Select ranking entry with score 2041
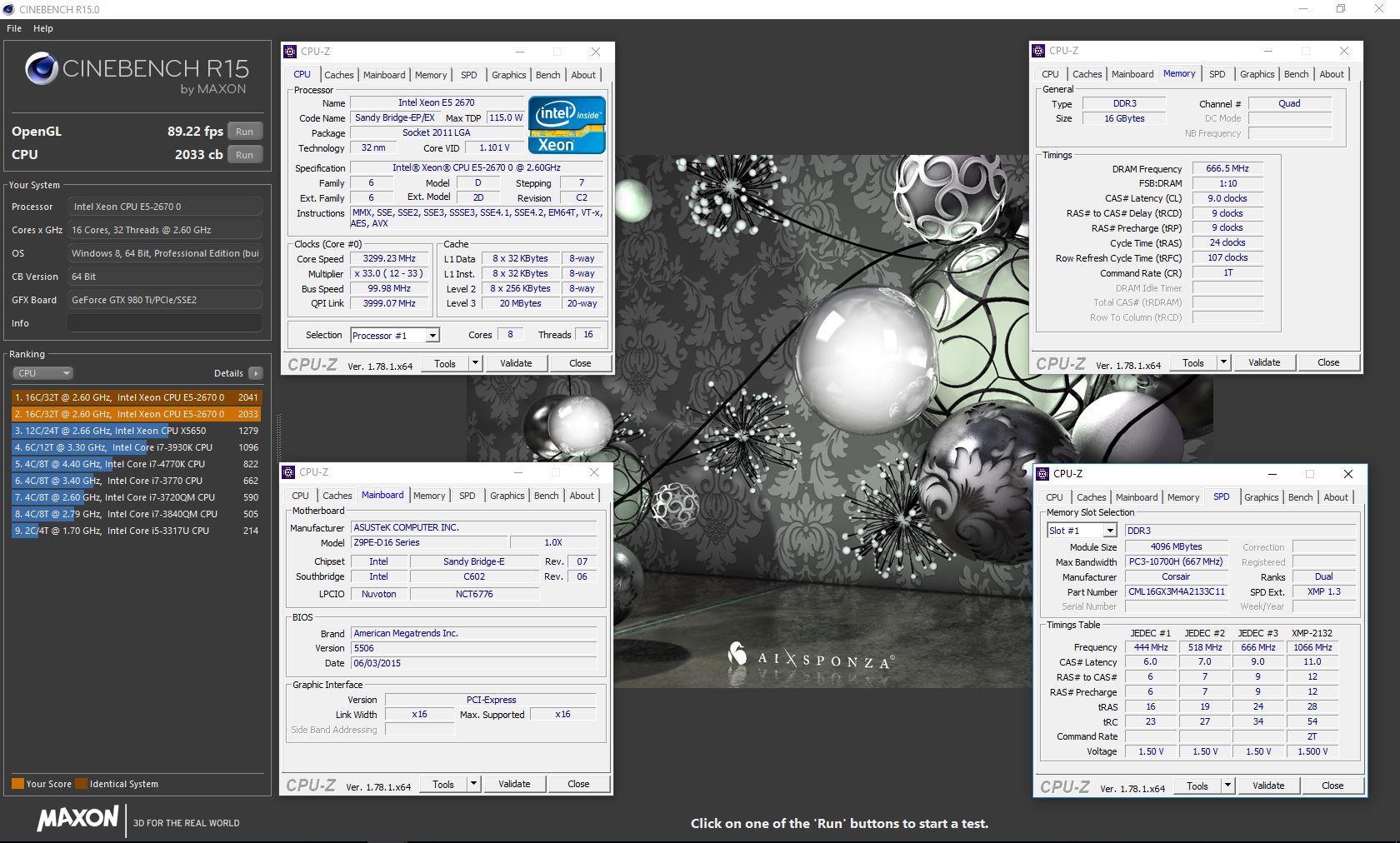 point(137,397)
